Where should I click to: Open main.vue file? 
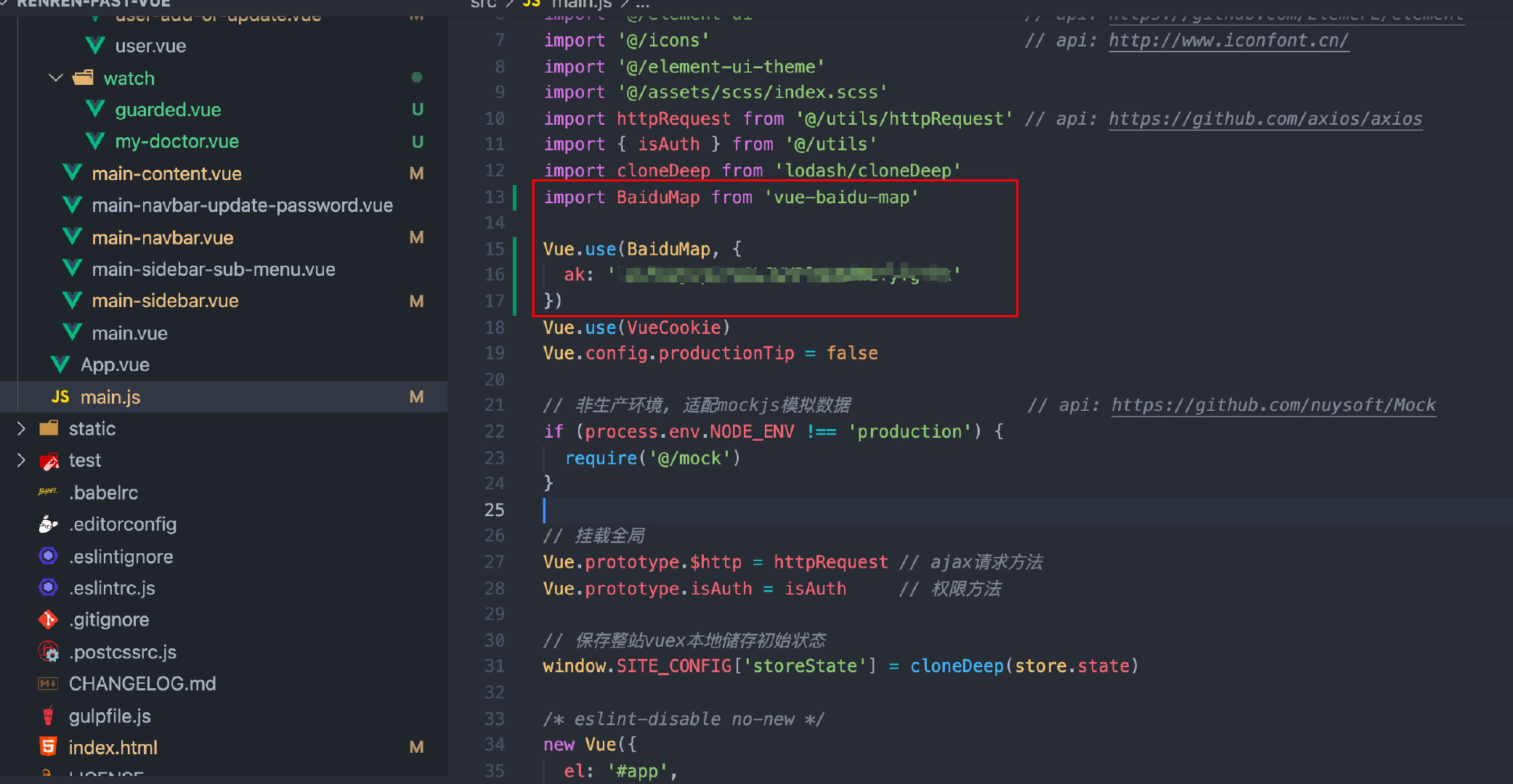tap(129, 333)
